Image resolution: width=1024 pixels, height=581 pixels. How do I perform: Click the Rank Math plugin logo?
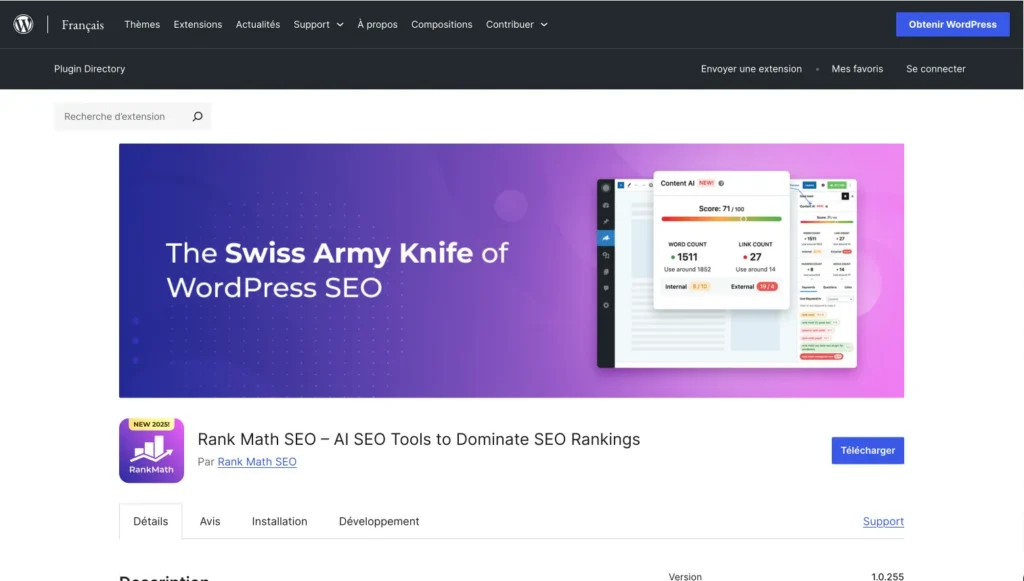[151, 450]
